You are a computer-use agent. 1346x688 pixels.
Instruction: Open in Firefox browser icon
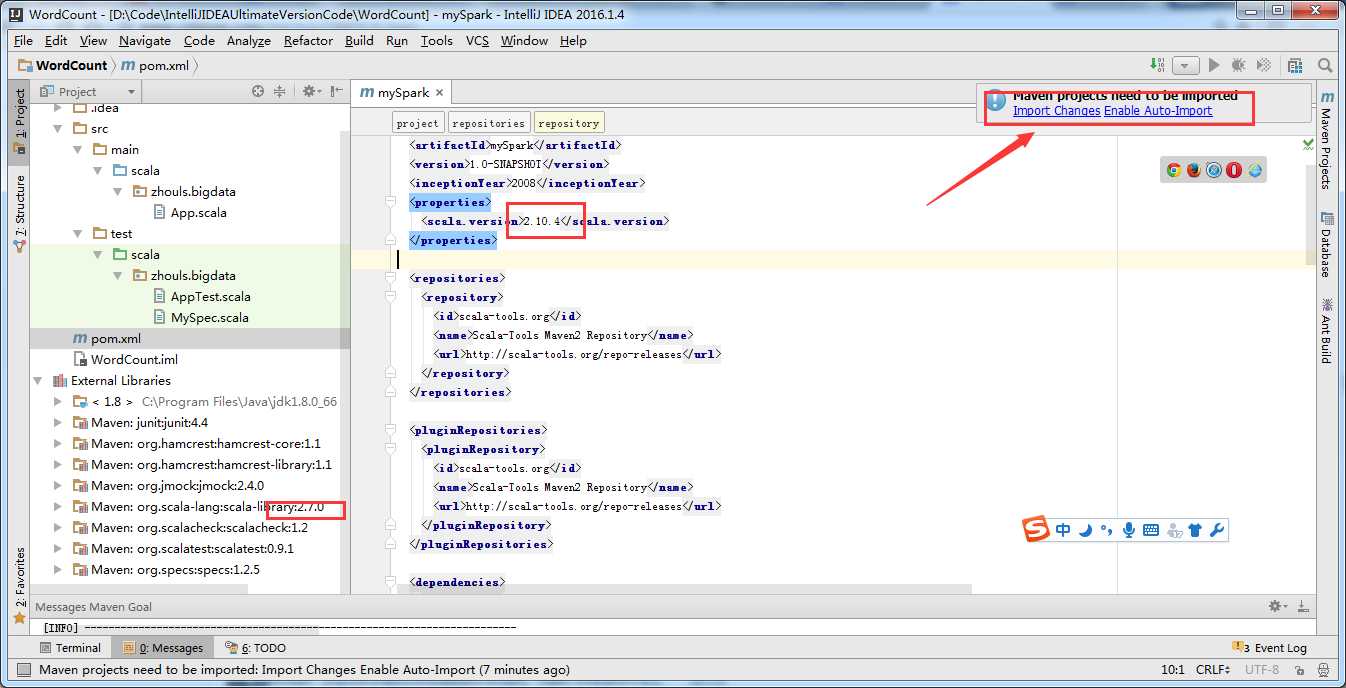click(1194, 170)
